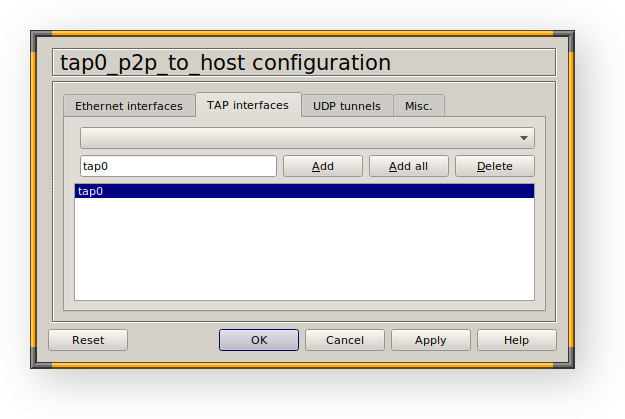Click the Cancel button
The height and width of the screenshot is (419, 625).
tap(345, 340)
